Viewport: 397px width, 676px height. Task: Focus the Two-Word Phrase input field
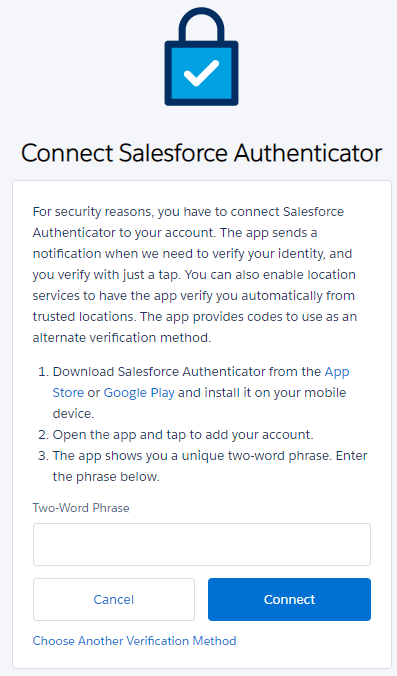click(202, 545)
